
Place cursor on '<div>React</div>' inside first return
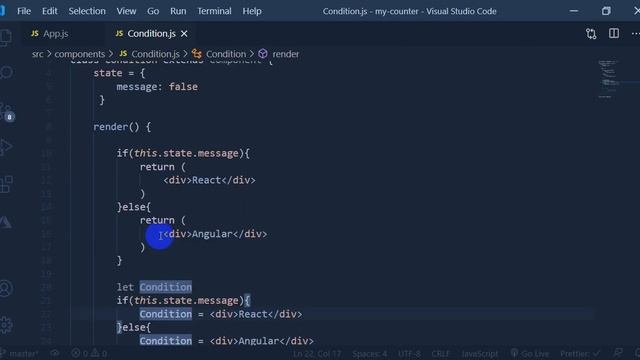tap(209, 180)
